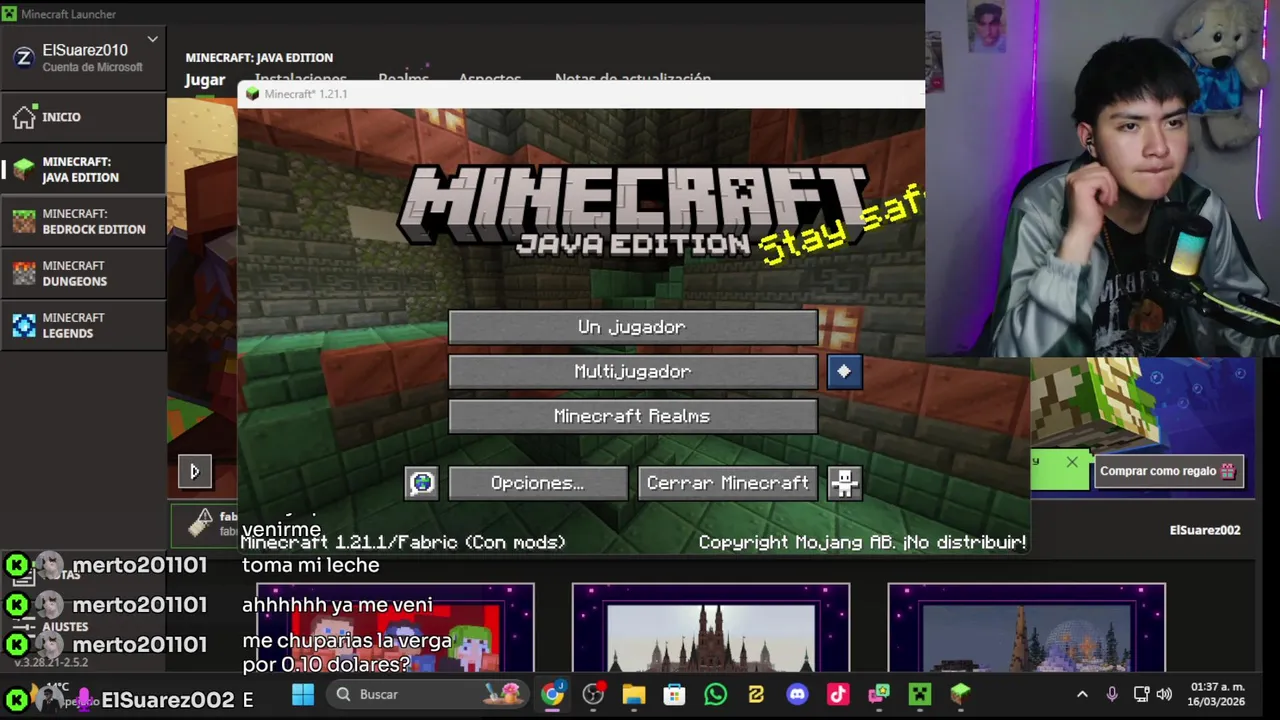The height and width of the screenshot is (720, 1280).
Task: Open Discord from taskbar
Action: click(797, 694)
